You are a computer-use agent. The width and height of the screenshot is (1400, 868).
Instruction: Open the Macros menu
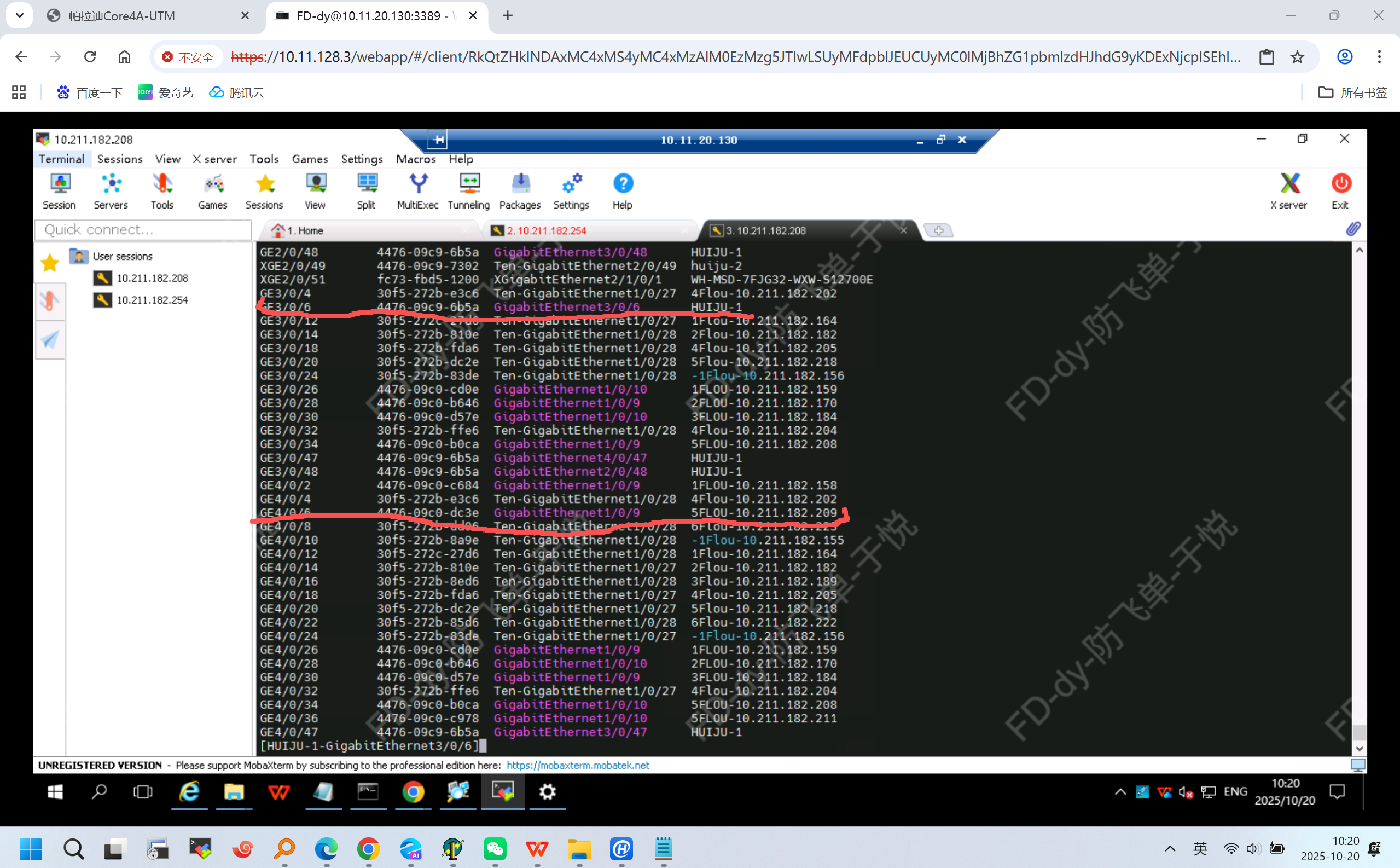point(415,159)
